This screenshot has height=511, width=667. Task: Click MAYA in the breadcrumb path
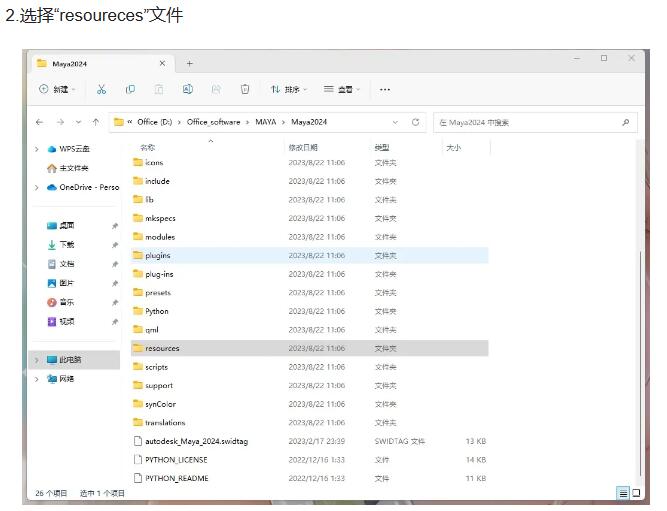click(265, 122)
